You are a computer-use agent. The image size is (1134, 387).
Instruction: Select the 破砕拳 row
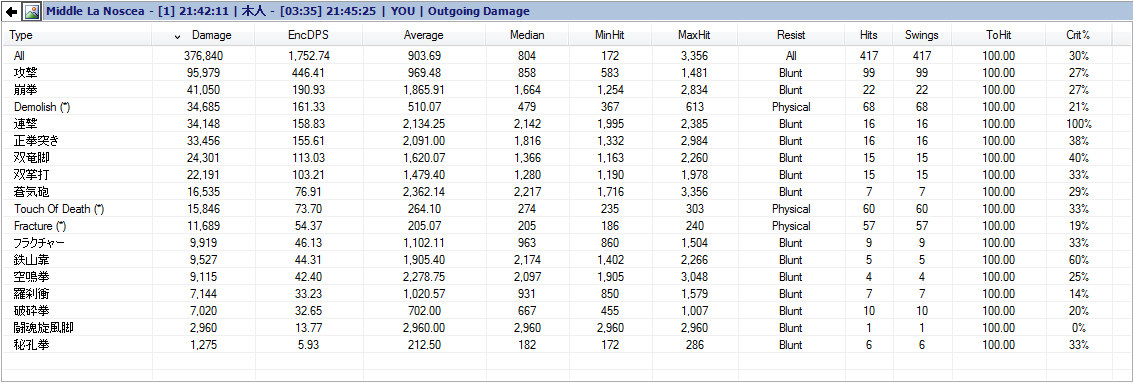pos(567,310)
